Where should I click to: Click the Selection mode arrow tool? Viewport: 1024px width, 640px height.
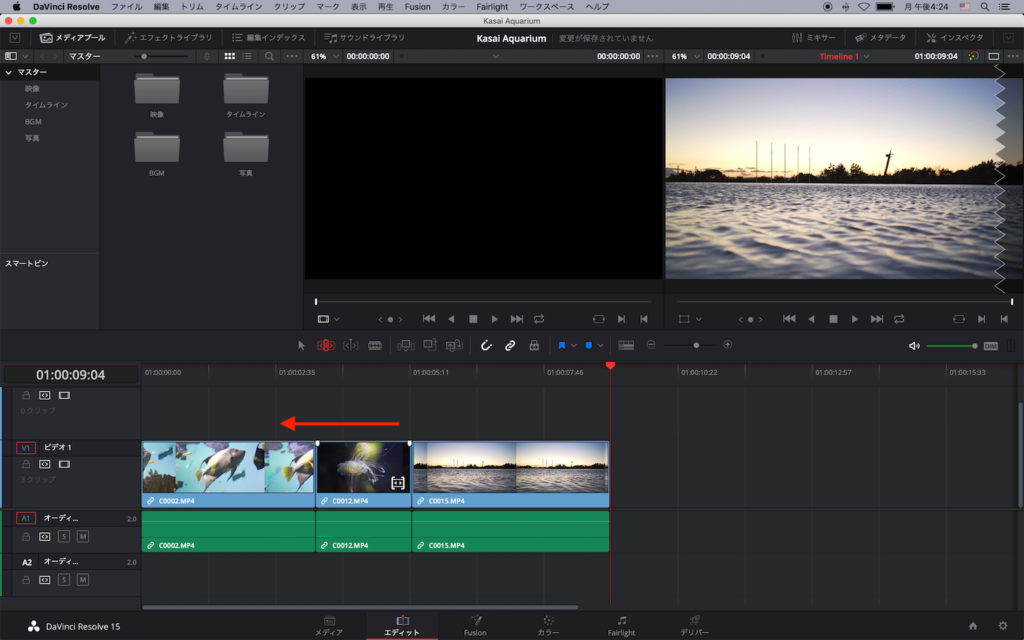(302, 345)
